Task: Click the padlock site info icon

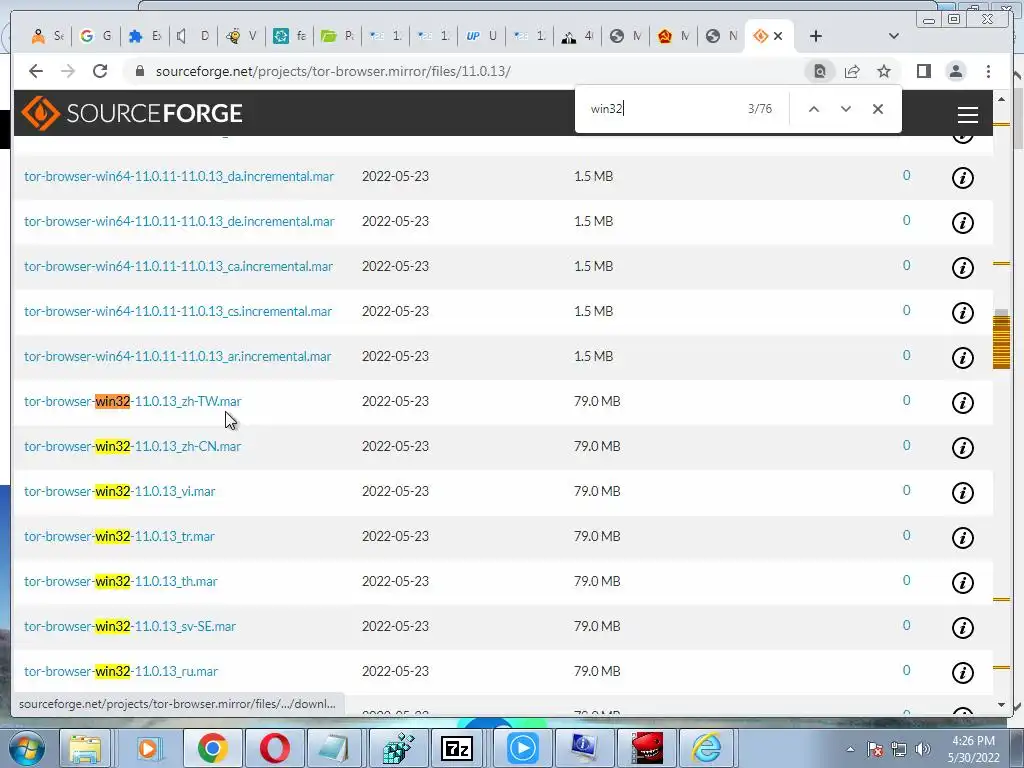Action: (x=140, y=71)
